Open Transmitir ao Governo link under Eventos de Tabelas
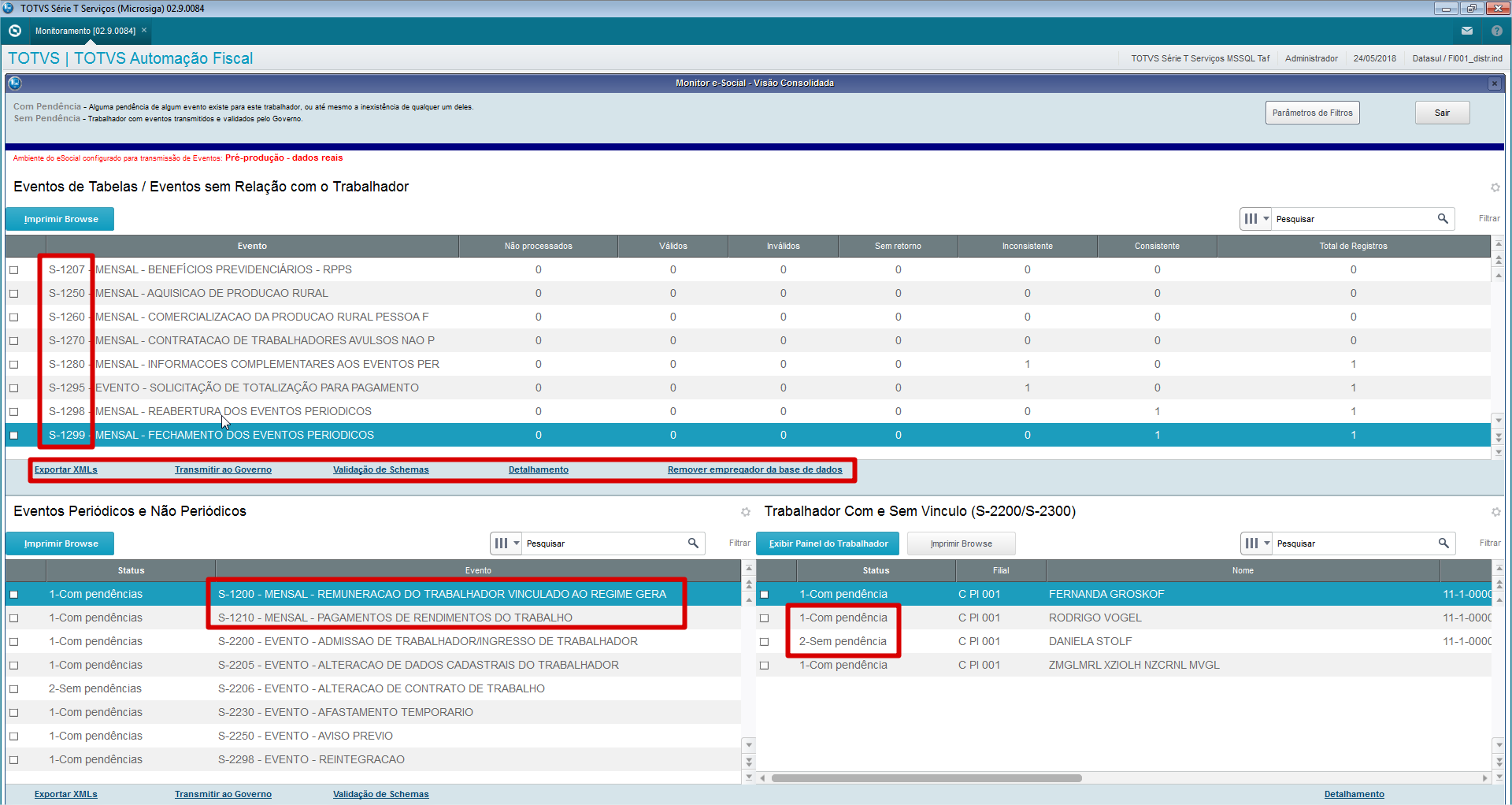Screen dimensions: 1512x805 pyautogui.click(x=223, y=470)
